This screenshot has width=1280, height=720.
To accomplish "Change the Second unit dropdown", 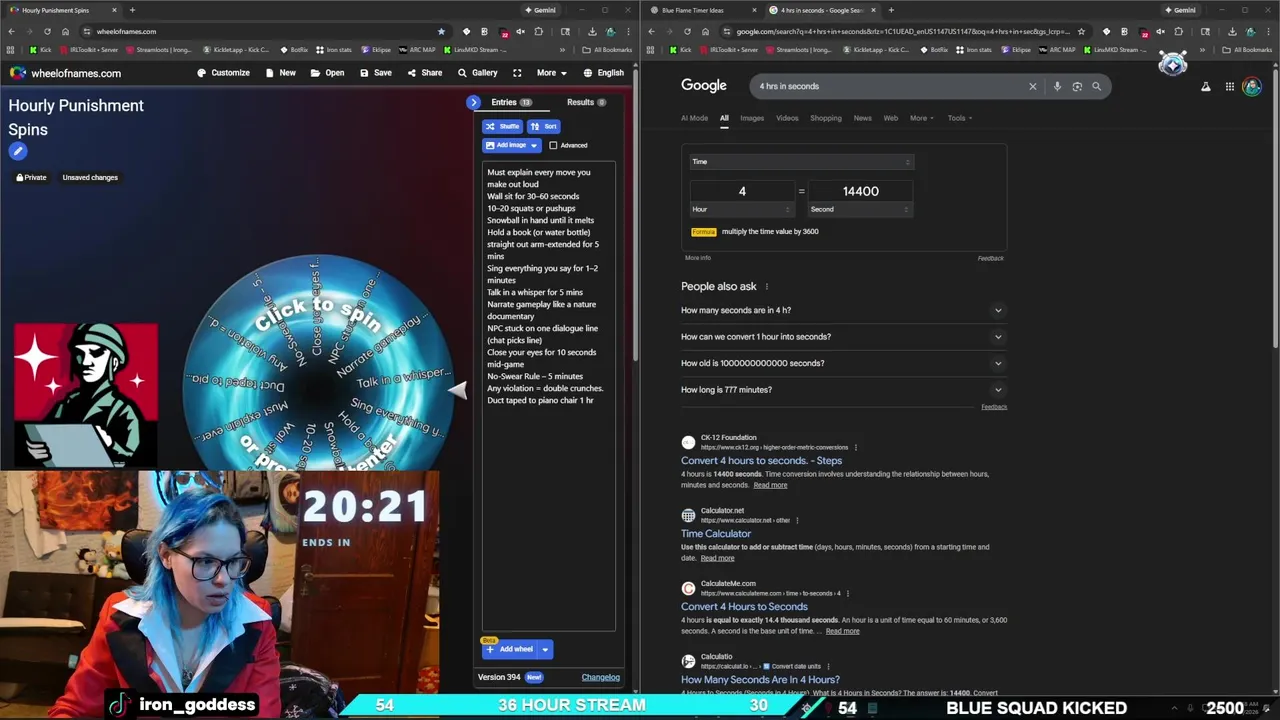I will coord(860,209).
